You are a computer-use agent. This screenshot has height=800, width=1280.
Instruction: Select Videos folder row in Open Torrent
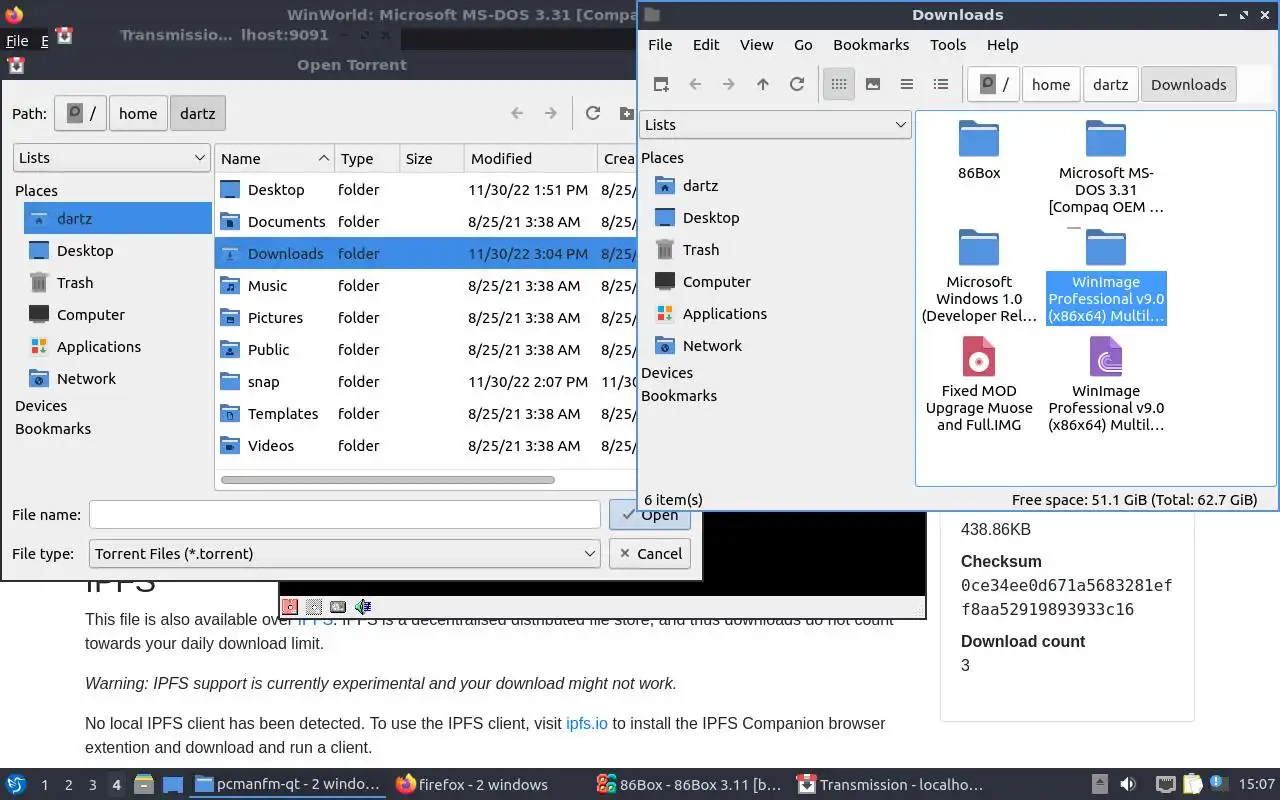425,446
